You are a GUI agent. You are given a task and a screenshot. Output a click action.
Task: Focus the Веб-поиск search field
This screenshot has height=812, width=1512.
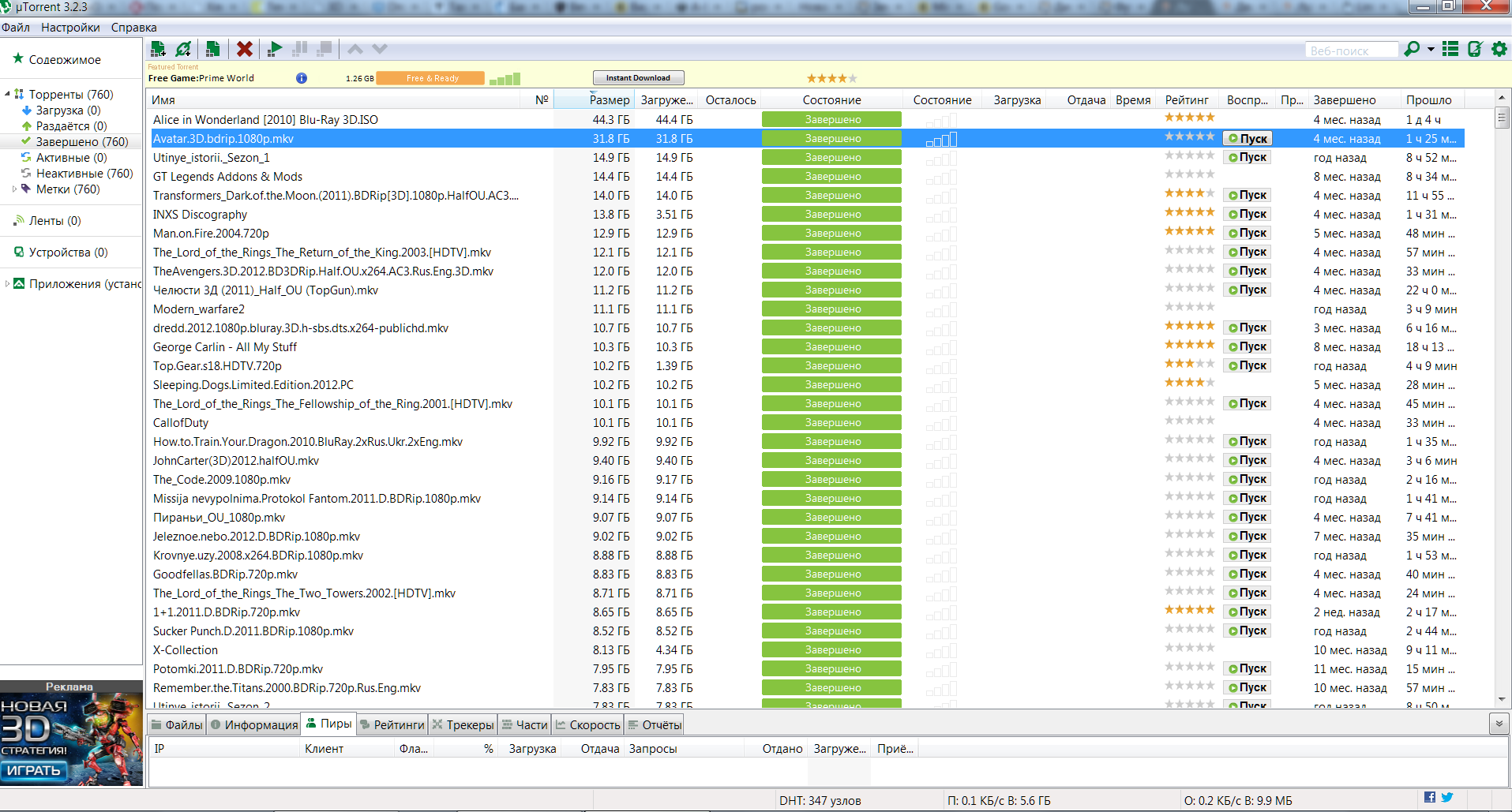[x=1351, y=51]
